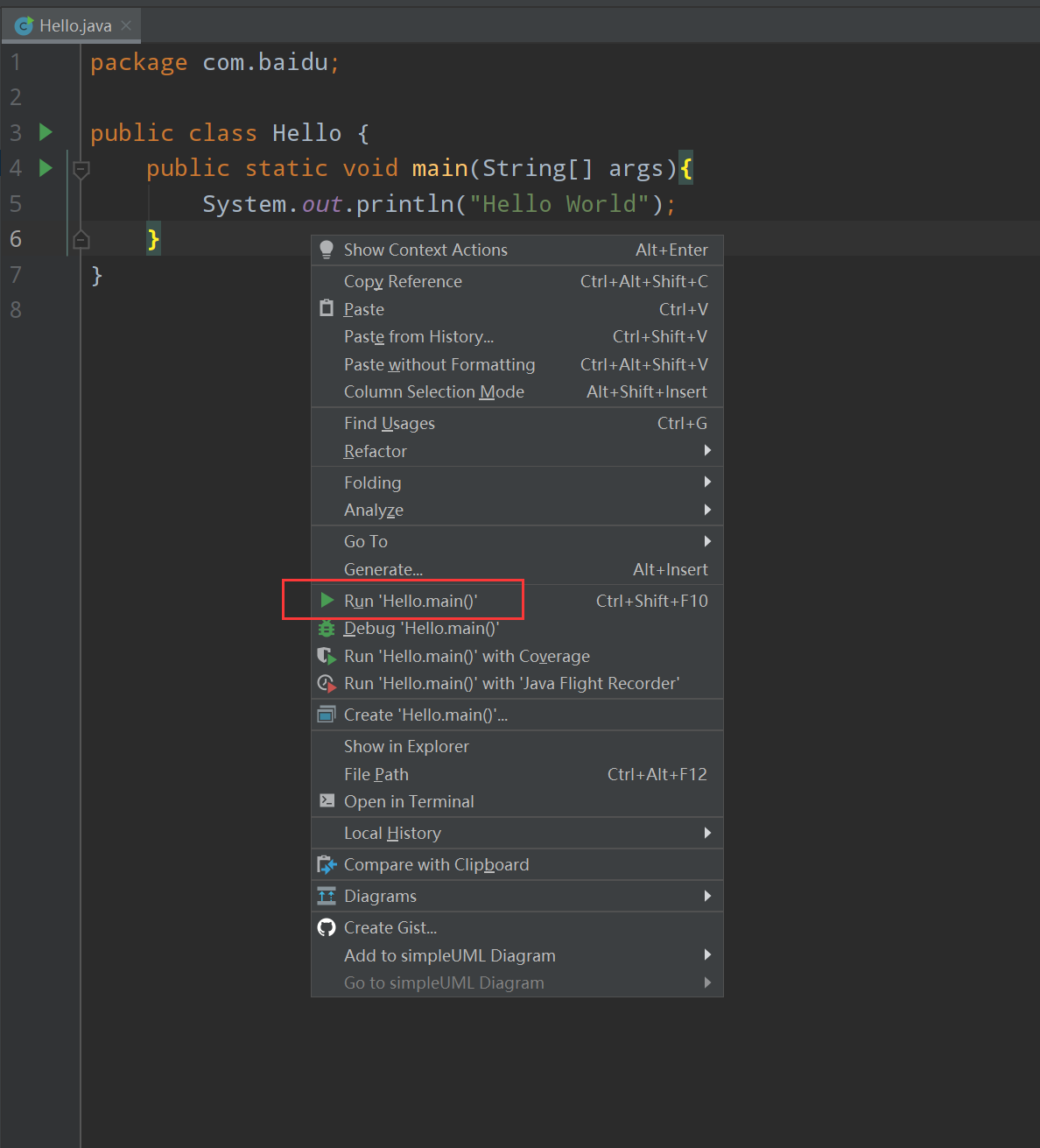Choose Compare with Clipboard

click(516, 864)
